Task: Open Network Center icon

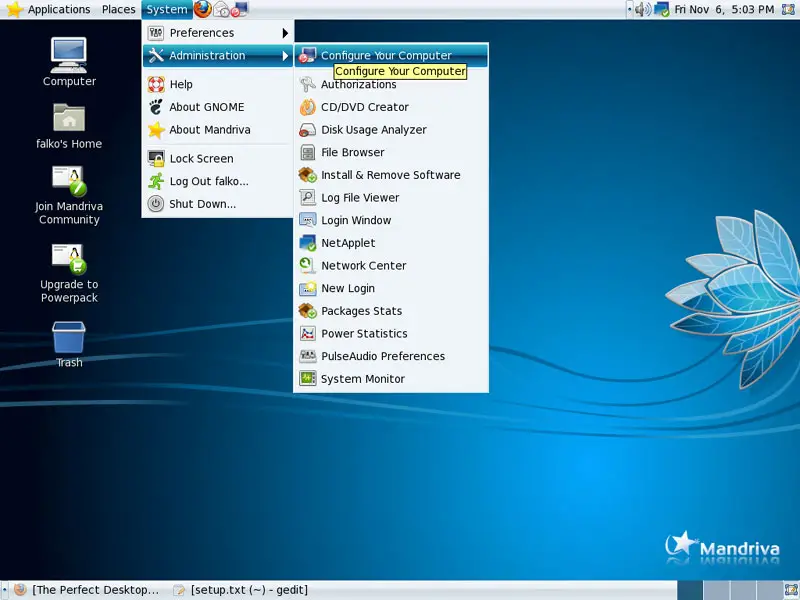Action: click(308, 265)
